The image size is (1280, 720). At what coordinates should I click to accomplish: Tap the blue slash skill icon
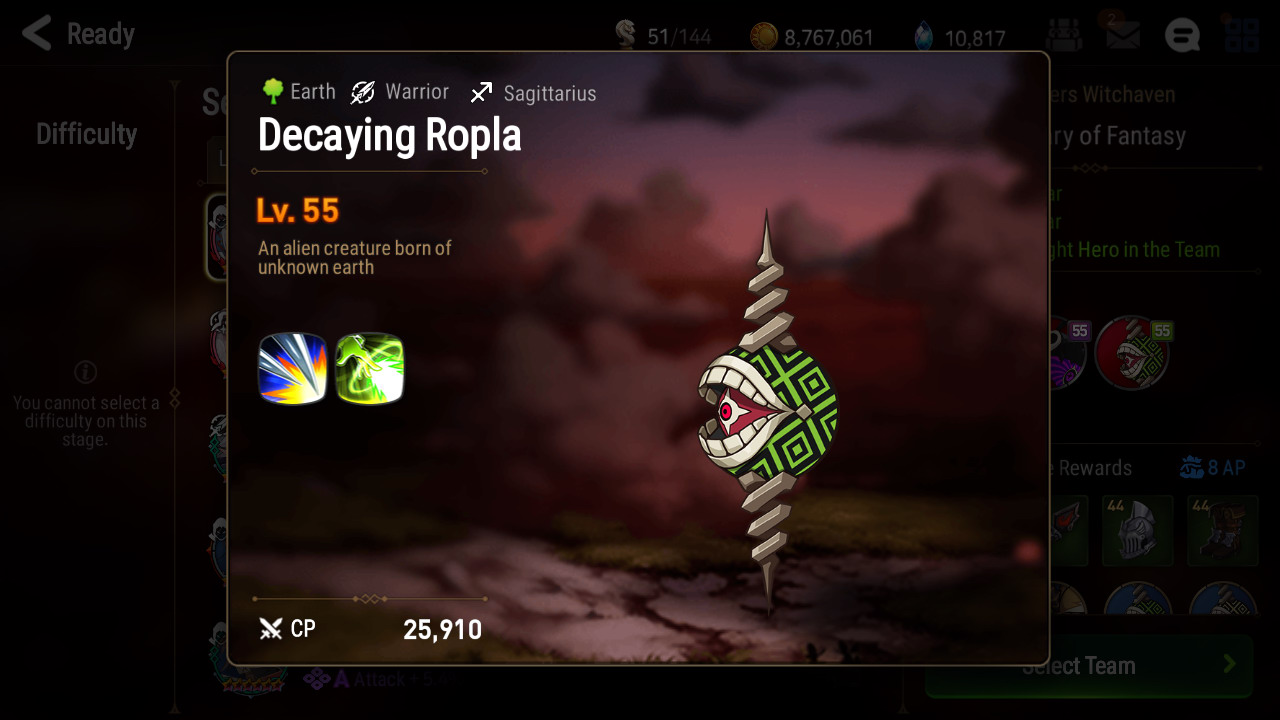pos(293,369)
